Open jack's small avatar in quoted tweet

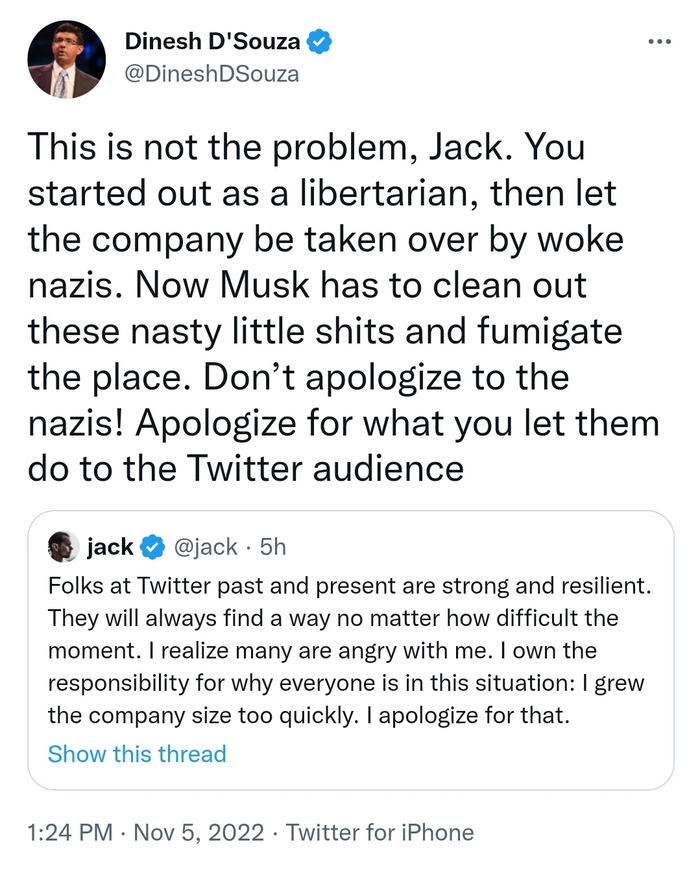[x=64, y=546]
